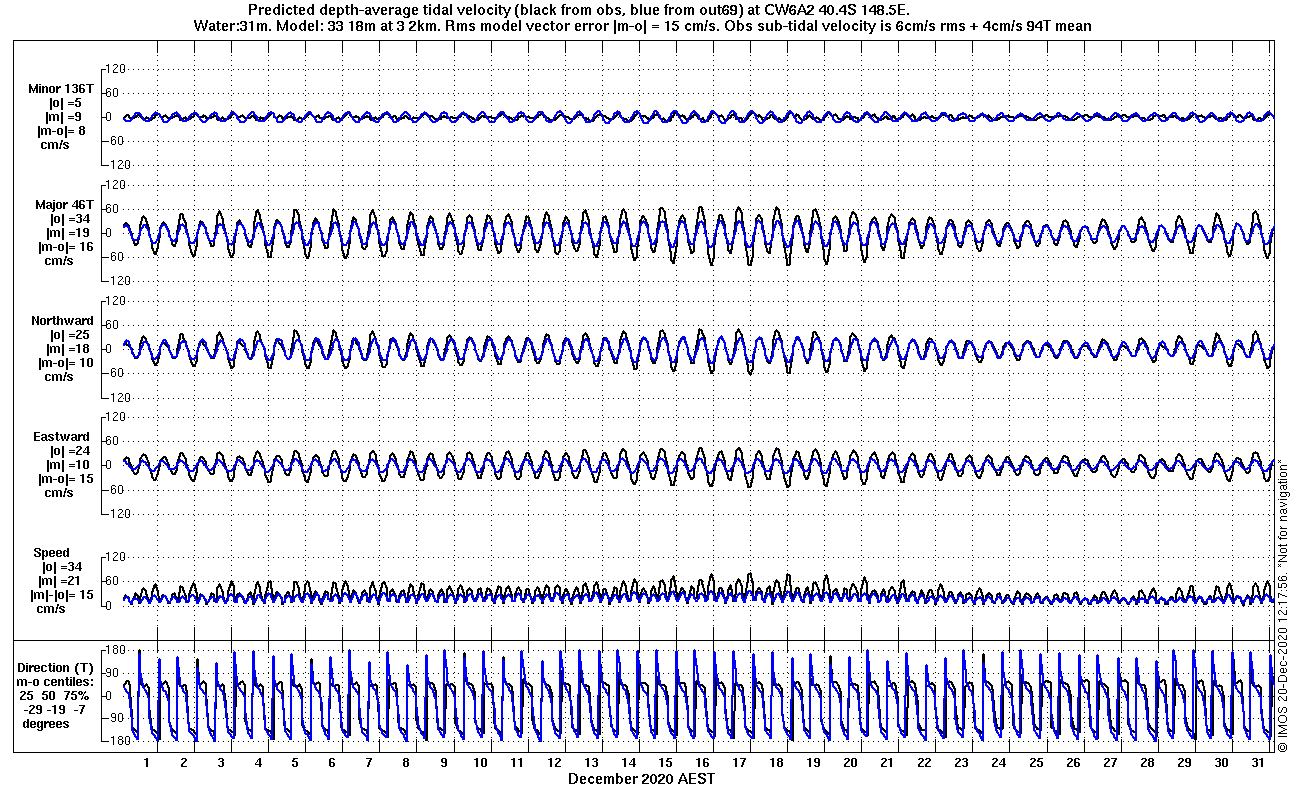
Task: Click the day '28' x-axis tick label
Action: [x=1146, y=762]
